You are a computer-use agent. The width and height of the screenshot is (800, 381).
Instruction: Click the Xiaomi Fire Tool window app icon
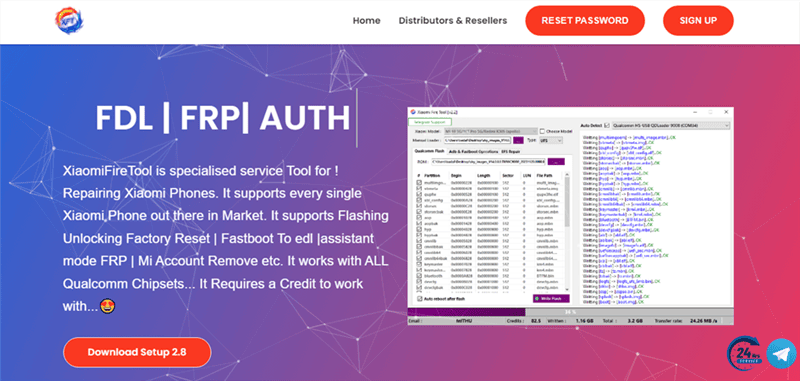413,112
